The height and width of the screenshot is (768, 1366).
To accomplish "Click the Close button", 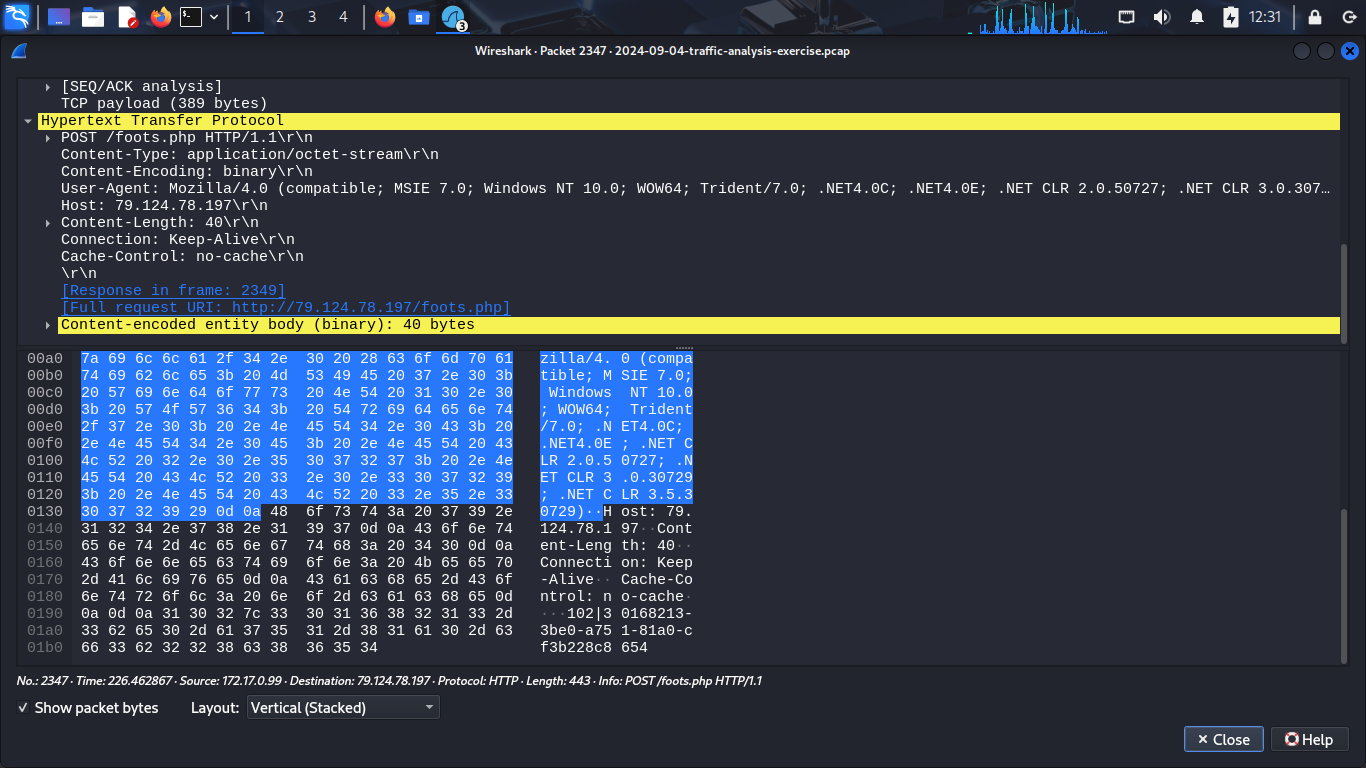I will pos(1222,740).
